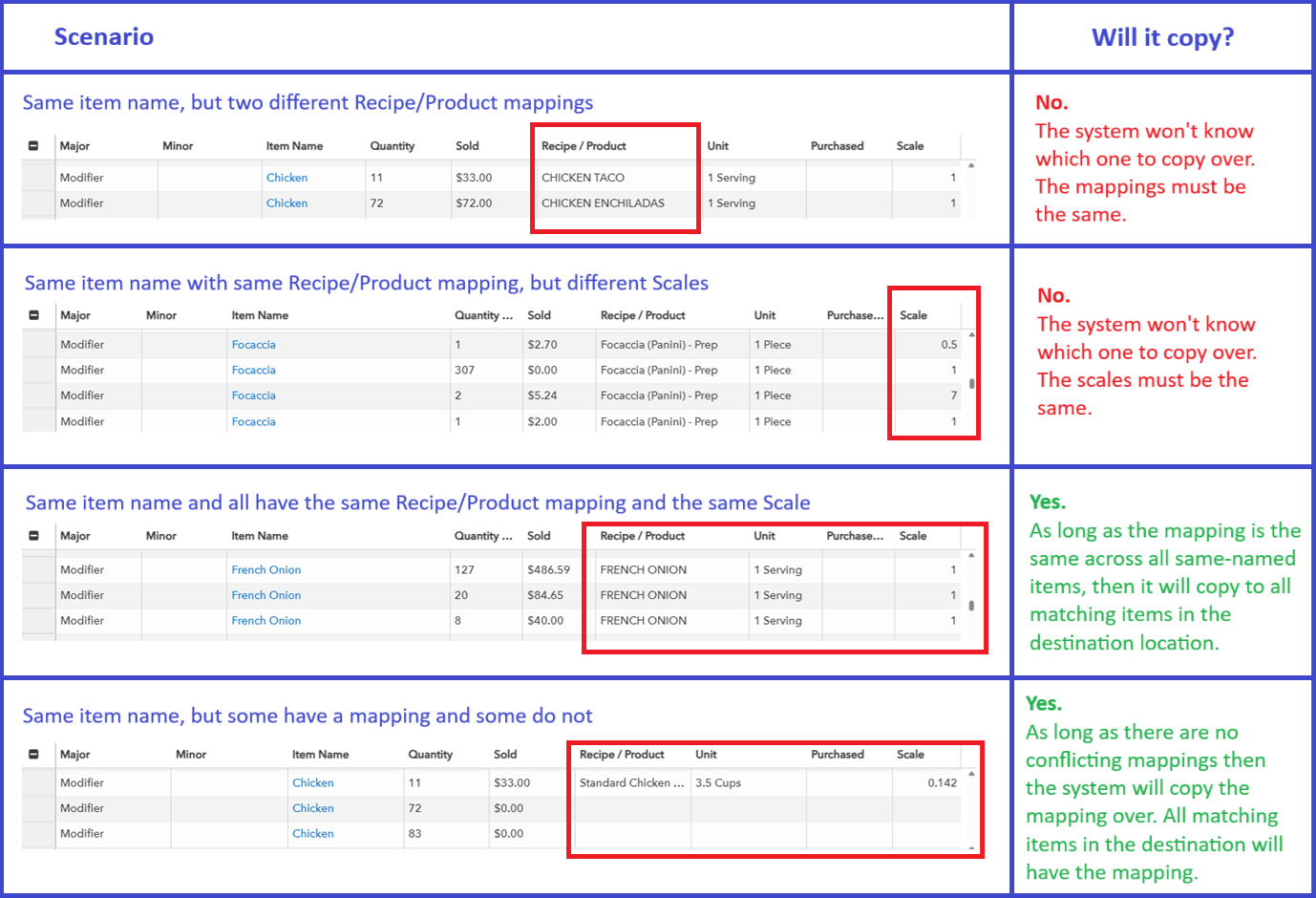Open French Onion link with $40.00 sold

pyautogui.click(x=265, y=621)
